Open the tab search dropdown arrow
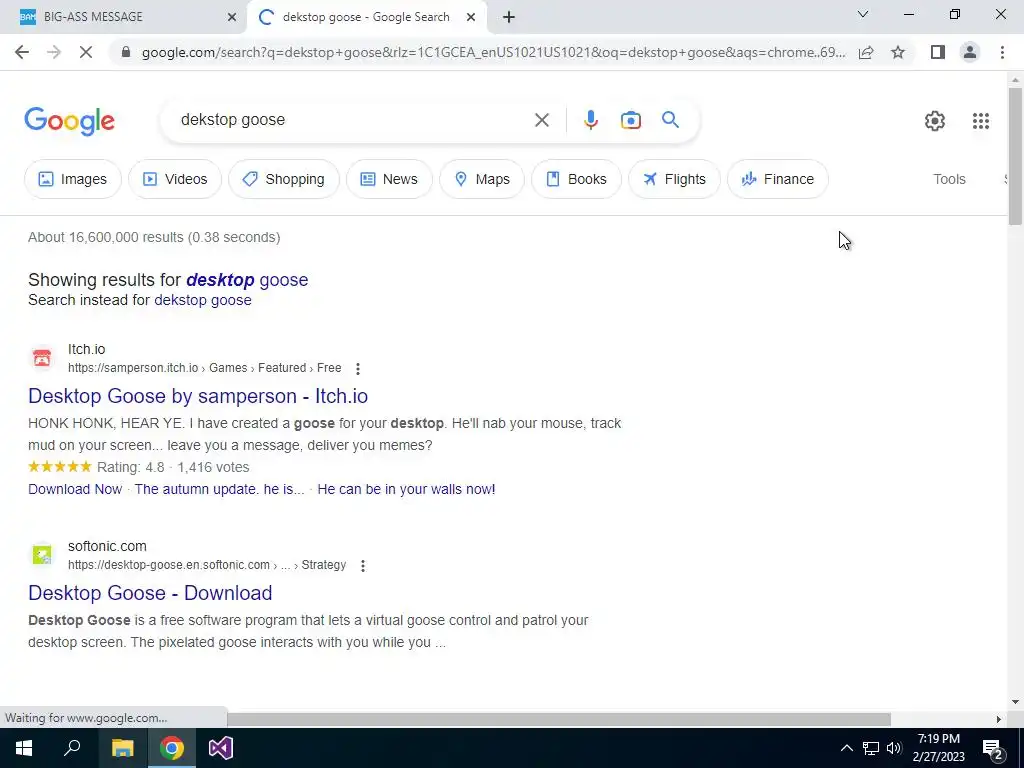1024x768 pixels. [863, 14]
